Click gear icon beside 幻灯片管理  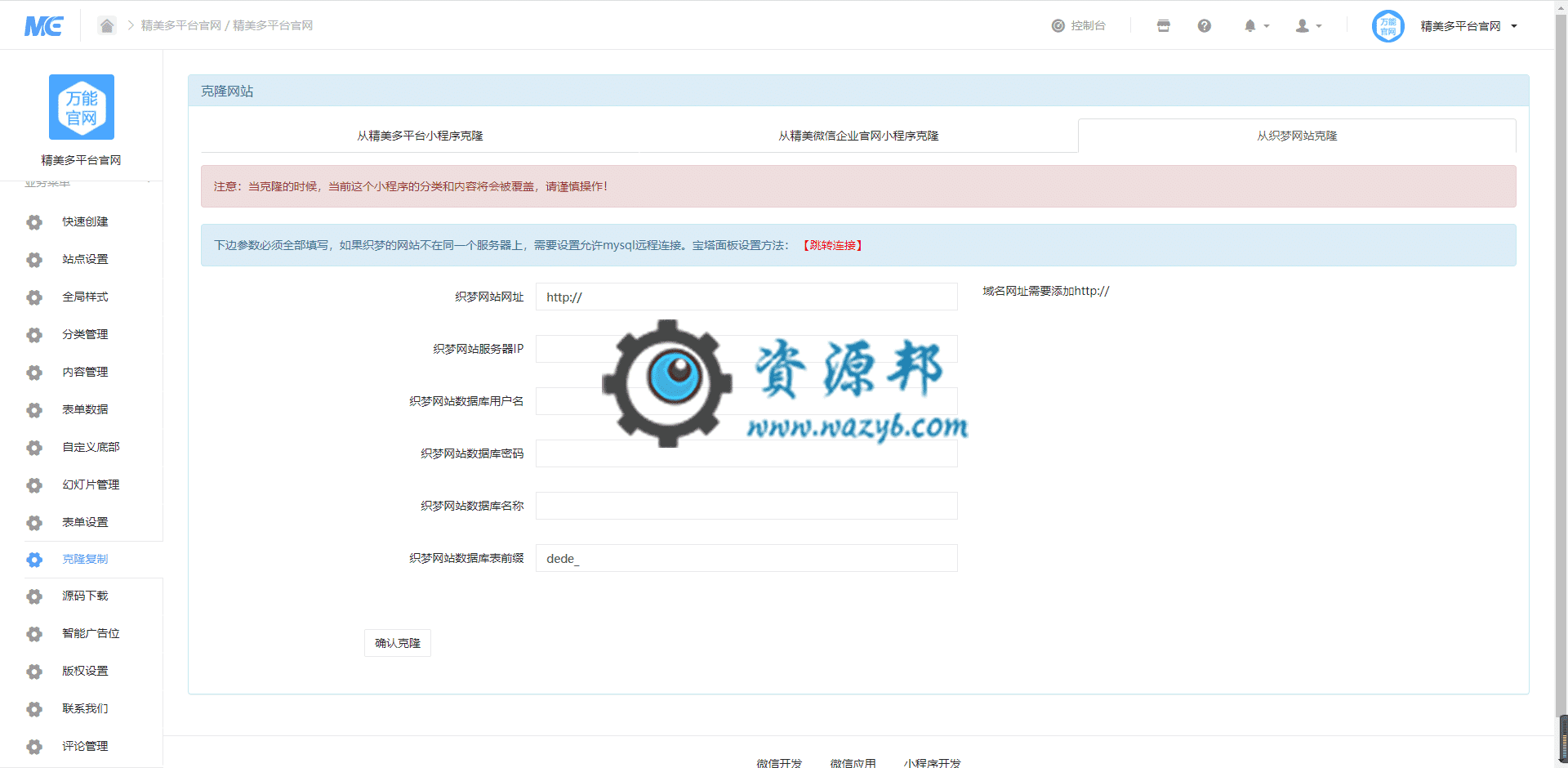tap(34, 485)
